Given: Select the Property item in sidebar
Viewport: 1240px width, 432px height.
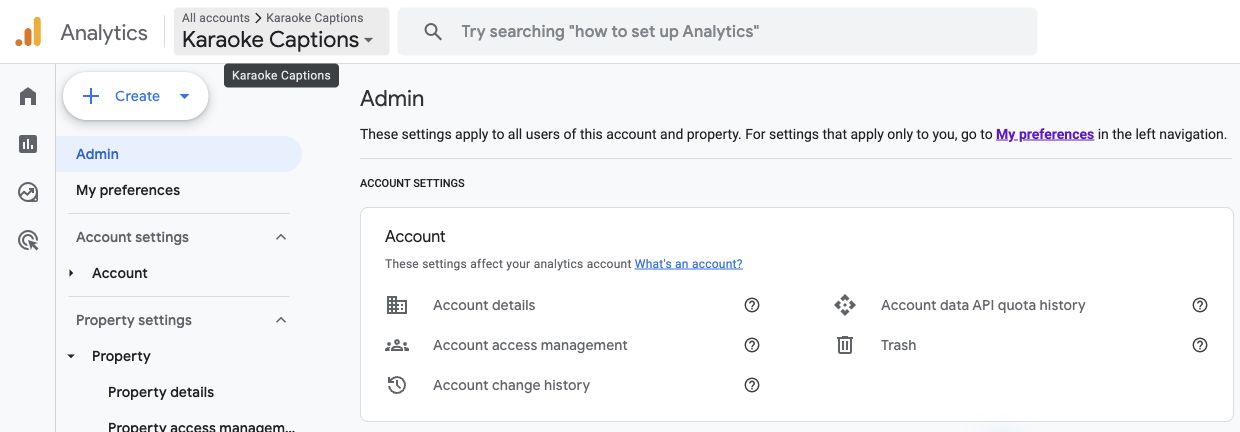Looking at the screenshot, I should coord(121,356).
